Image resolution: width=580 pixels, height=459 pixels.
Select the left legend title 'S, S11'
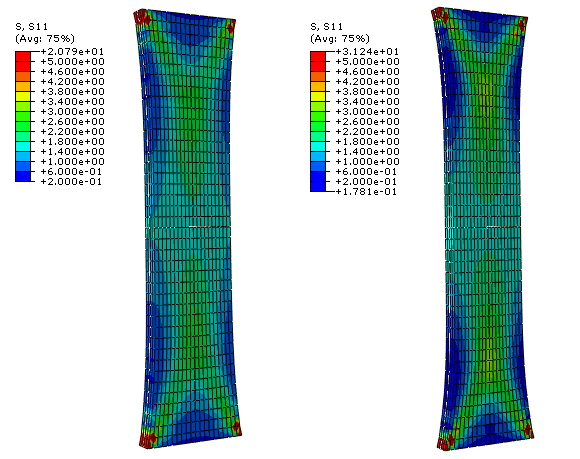click(x=31, y=27)
